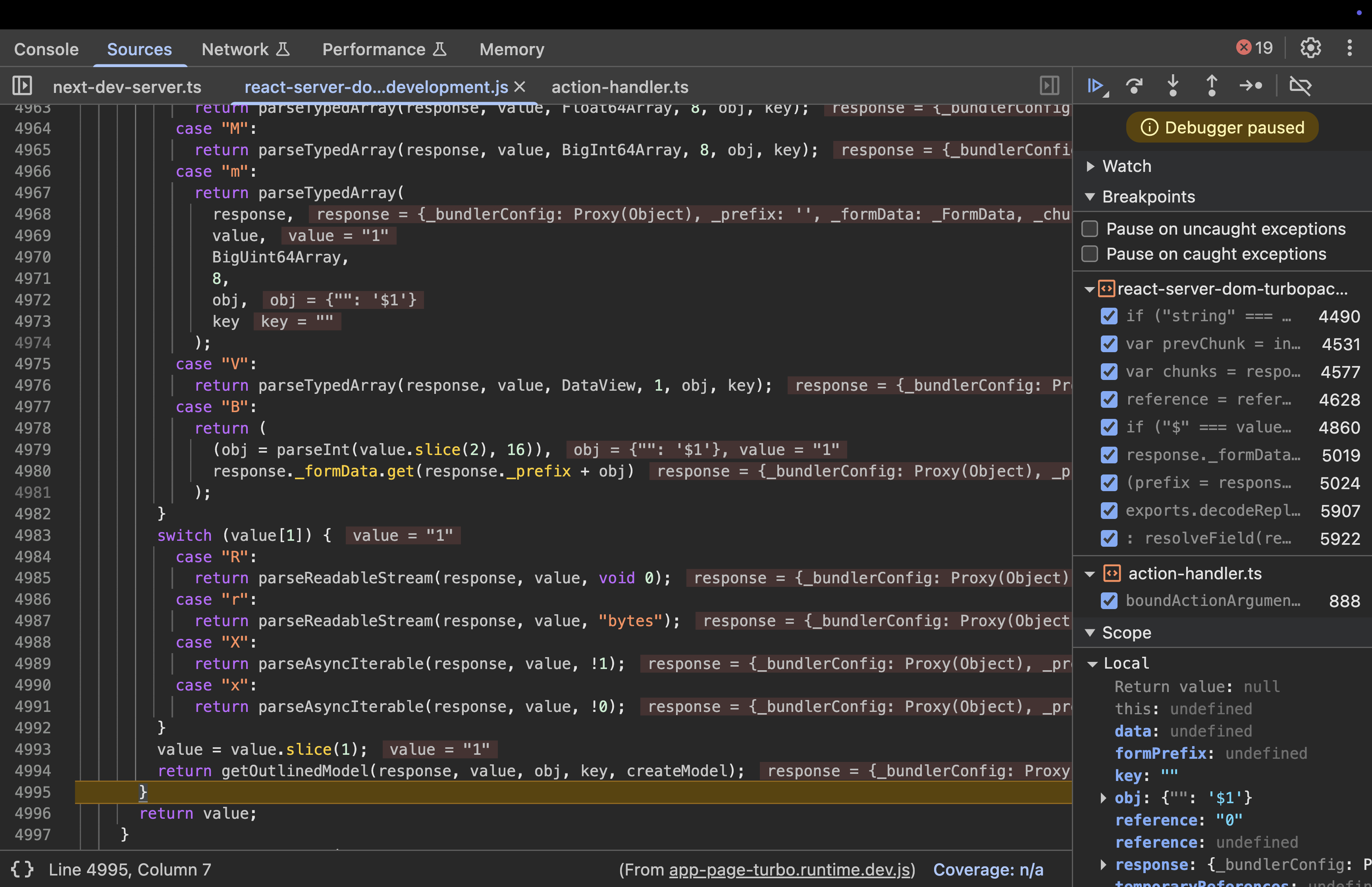Switch to the Network tab

(x=235, y=50)
